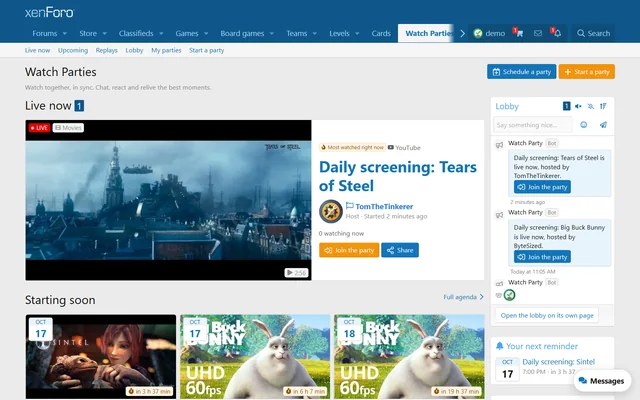Image resolution: width=640 pixels, height=400 pixels.
Task: Click the 'in 19 h 37 min' countdown badge
Action: click(x=457, y=391)
